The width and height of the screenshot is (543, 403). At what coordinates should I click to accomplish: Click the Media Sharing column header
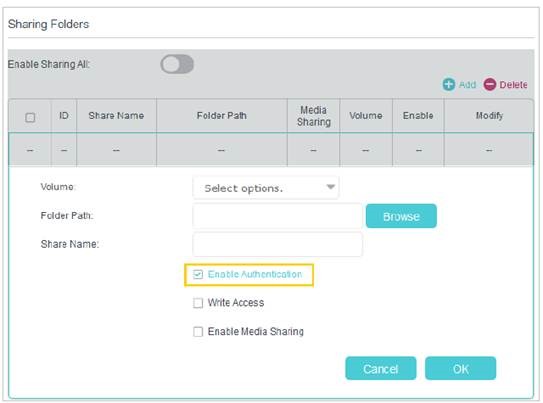[314, 116]
